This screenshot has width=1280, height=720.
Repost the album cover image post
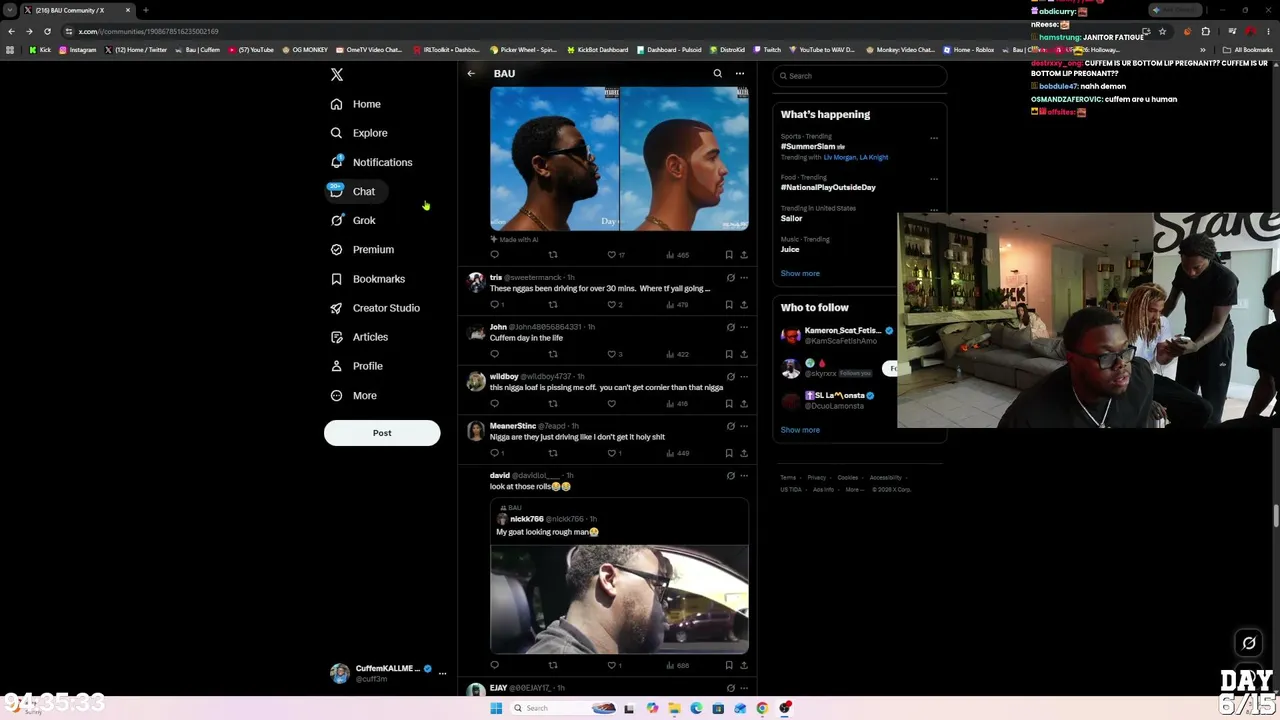click(x=553, y=255)
